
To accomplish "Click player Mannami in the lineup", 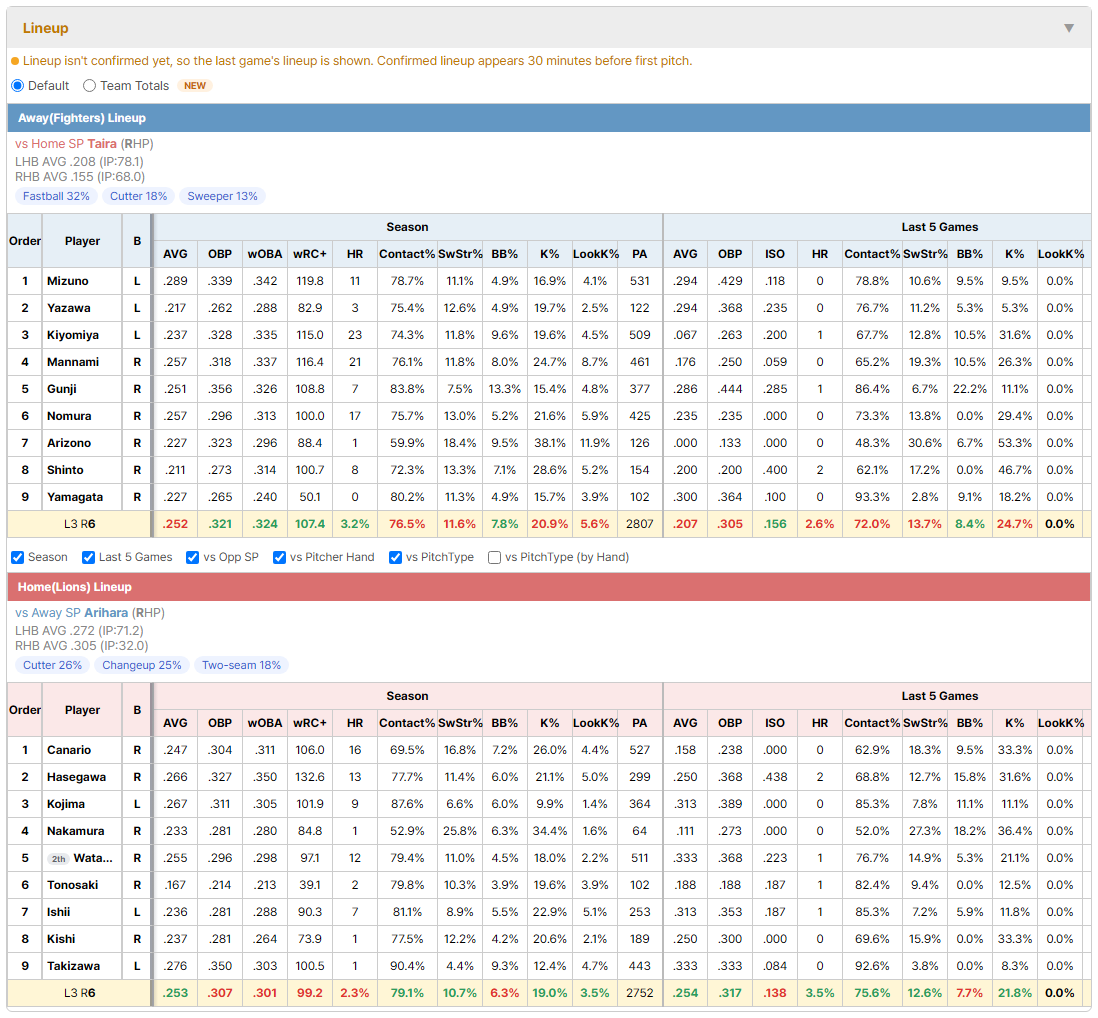I will [x=73, y=362].
